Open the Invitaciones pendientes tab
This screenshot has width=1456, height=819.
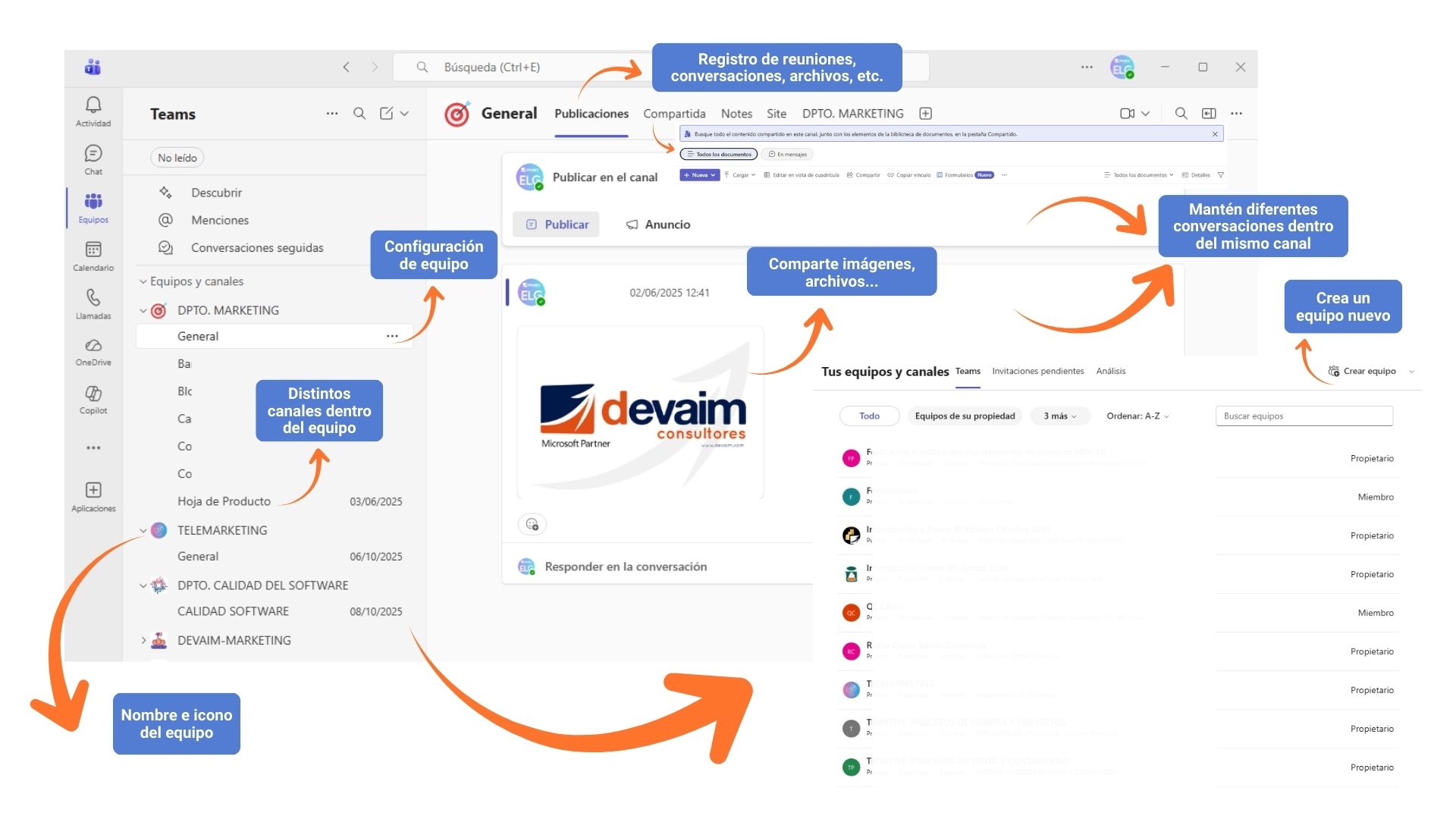1037,371
